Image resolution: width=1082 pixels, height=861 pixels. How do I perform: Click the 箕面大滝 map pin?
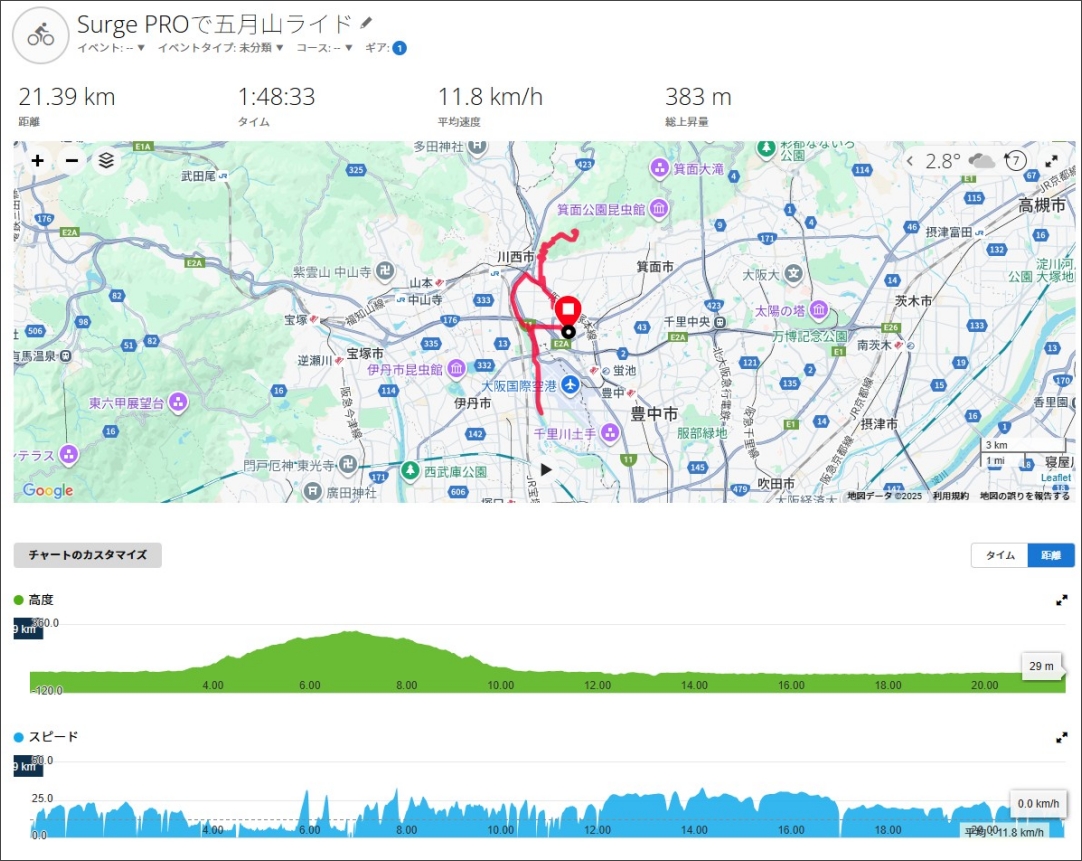(660, 167)
